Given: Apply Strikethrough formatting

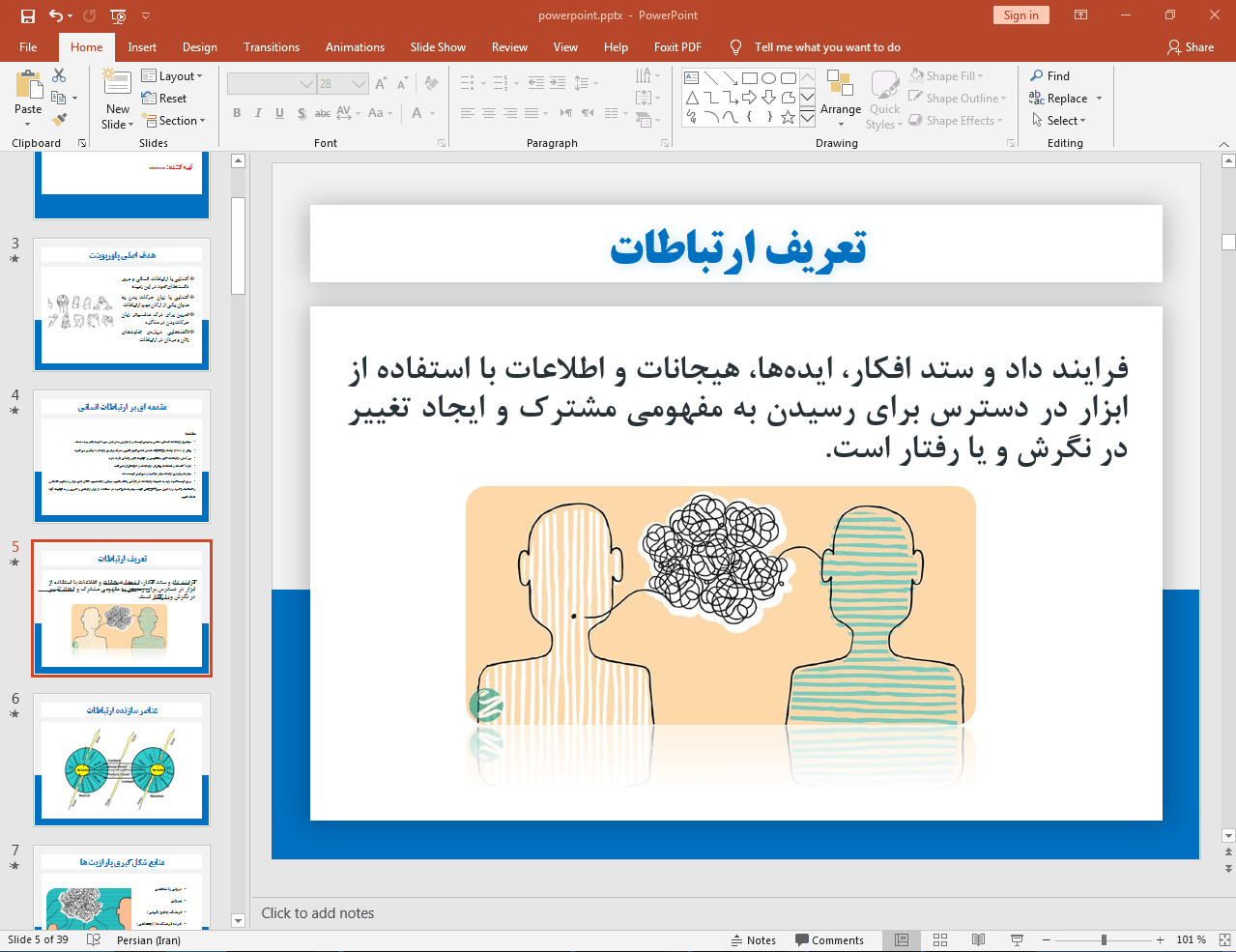Looking at the screenshot, I should (323, 113).
